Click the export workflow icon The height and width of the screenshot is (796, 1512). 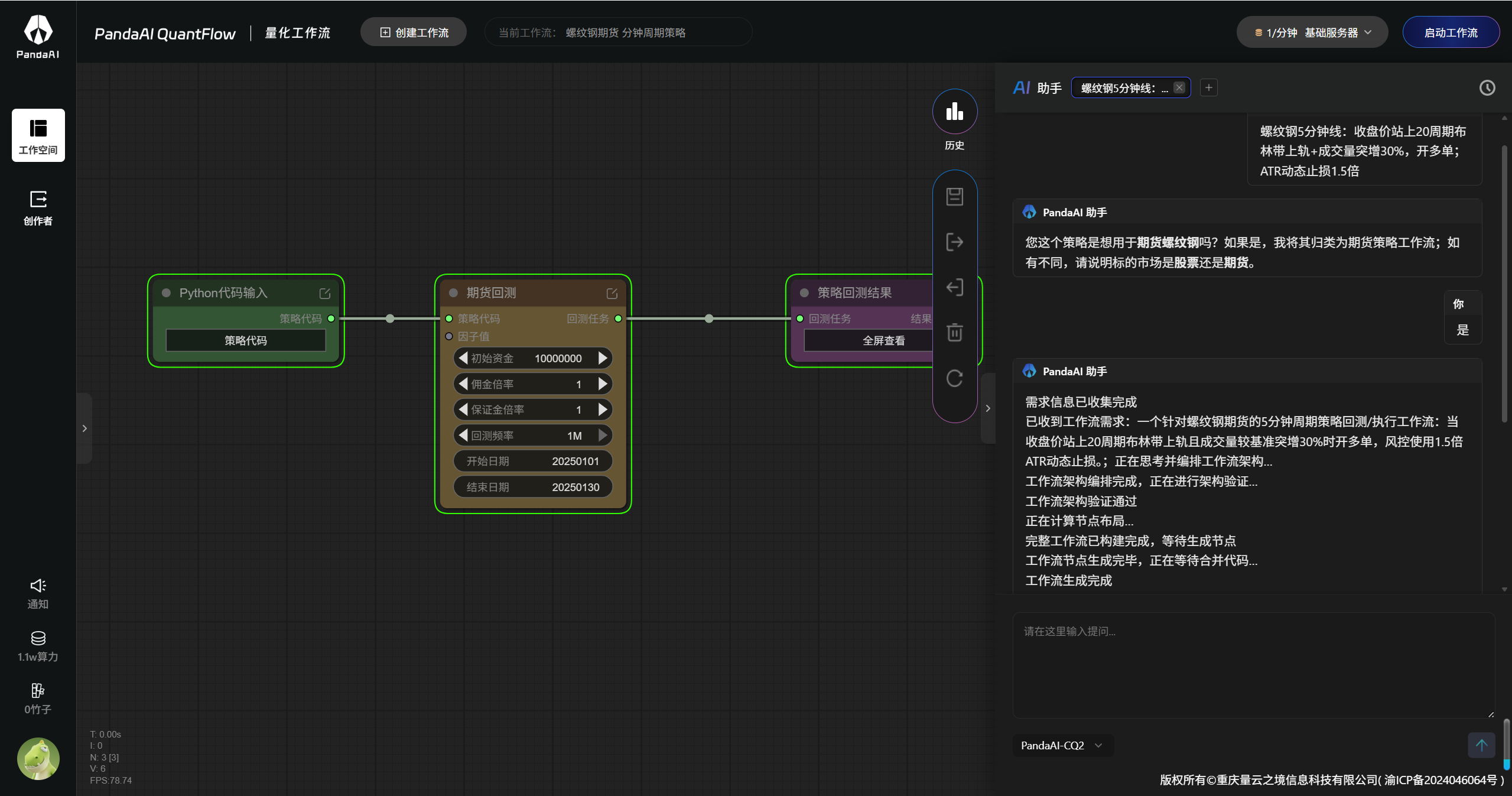(x=954, y=242)
